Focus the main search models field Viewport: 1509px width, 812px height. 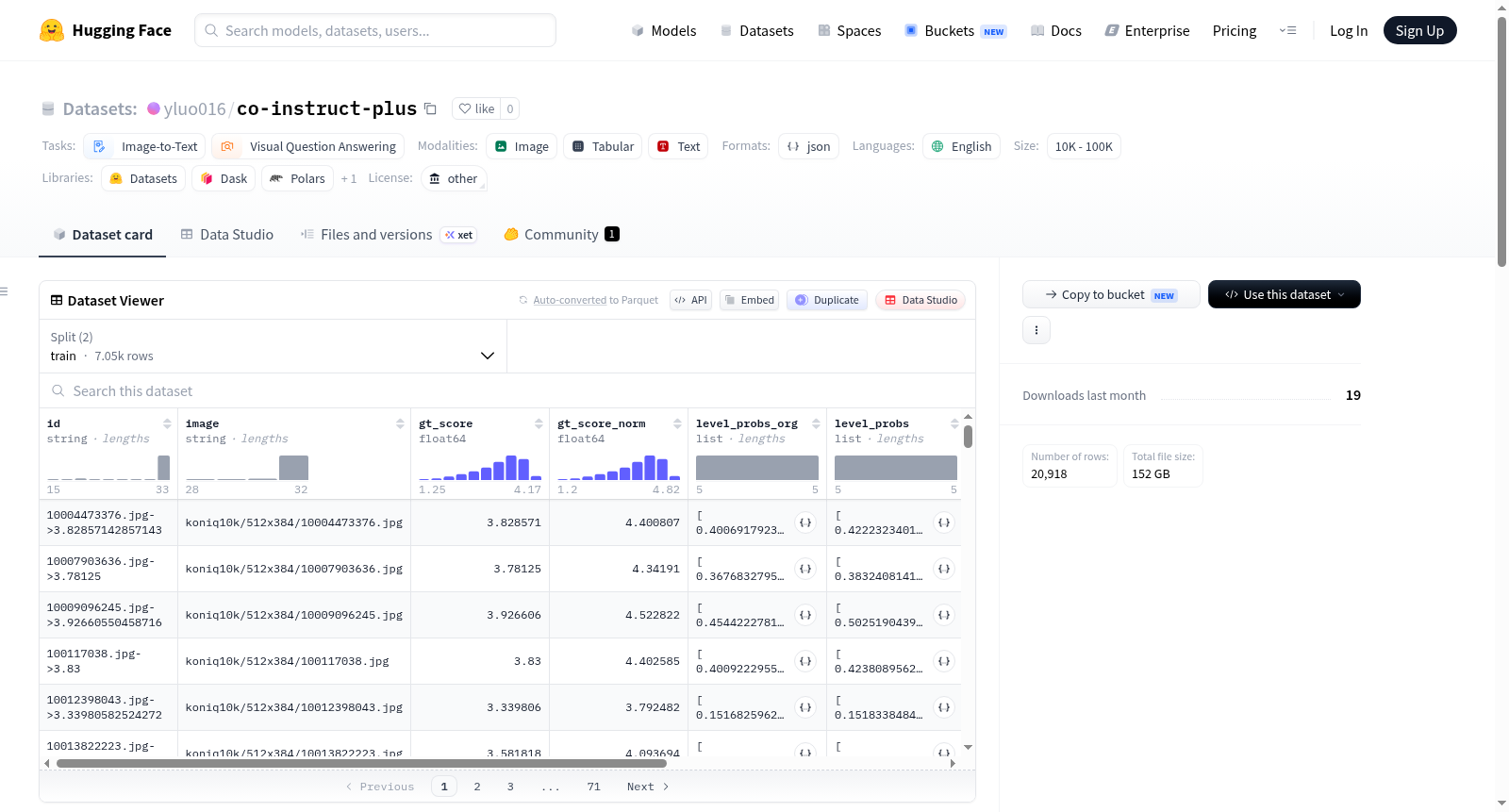click(x=375, y=30)
